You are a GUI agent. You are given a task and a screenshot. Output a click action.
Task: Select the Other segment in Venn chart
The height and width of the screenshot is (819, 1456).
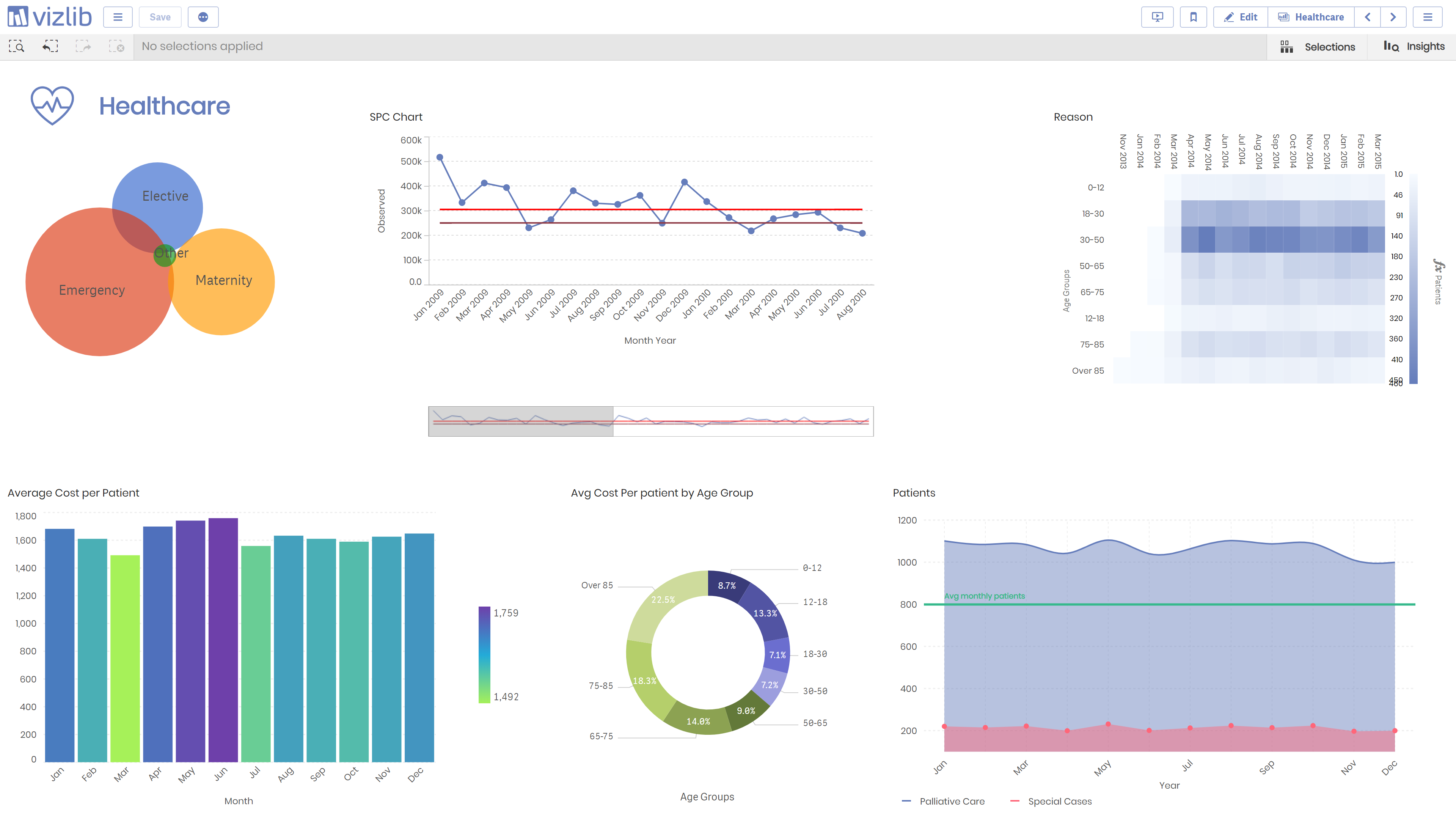[165, 255]
